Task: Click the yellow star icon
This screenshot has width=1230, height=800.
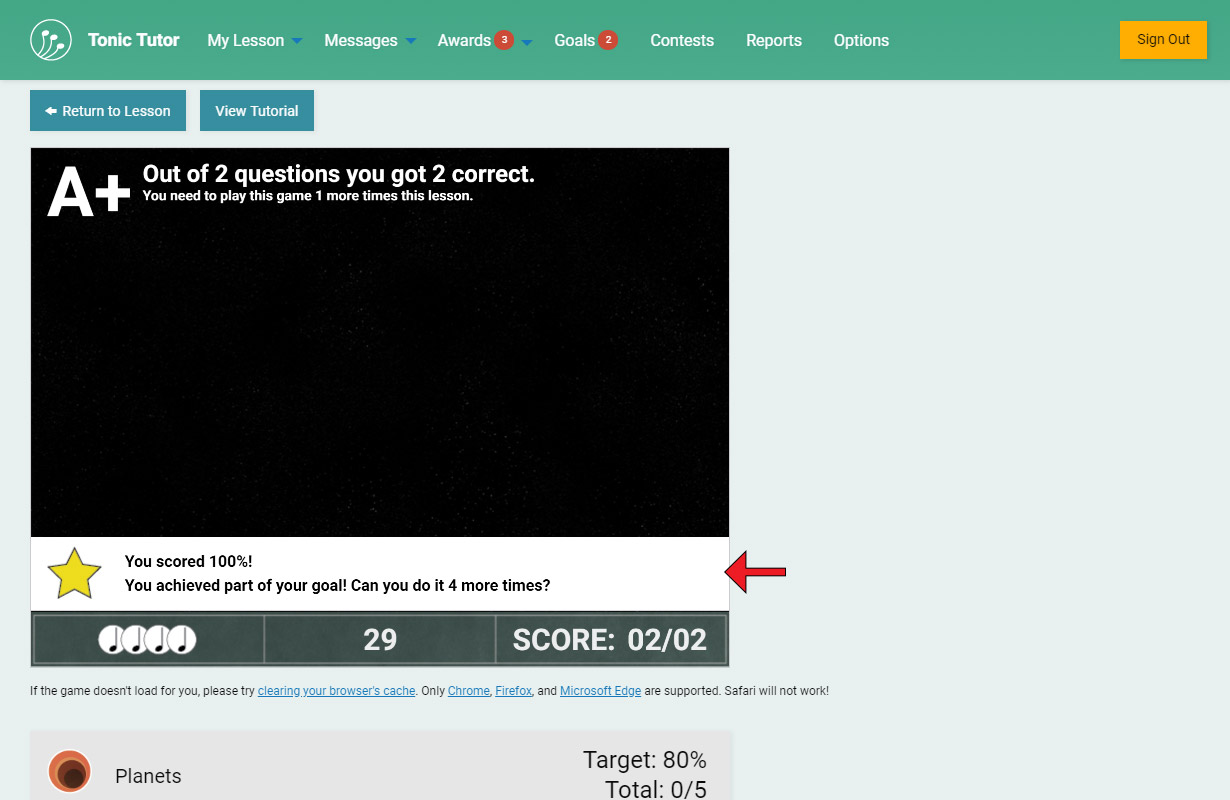Action: (x=75, y=574)
